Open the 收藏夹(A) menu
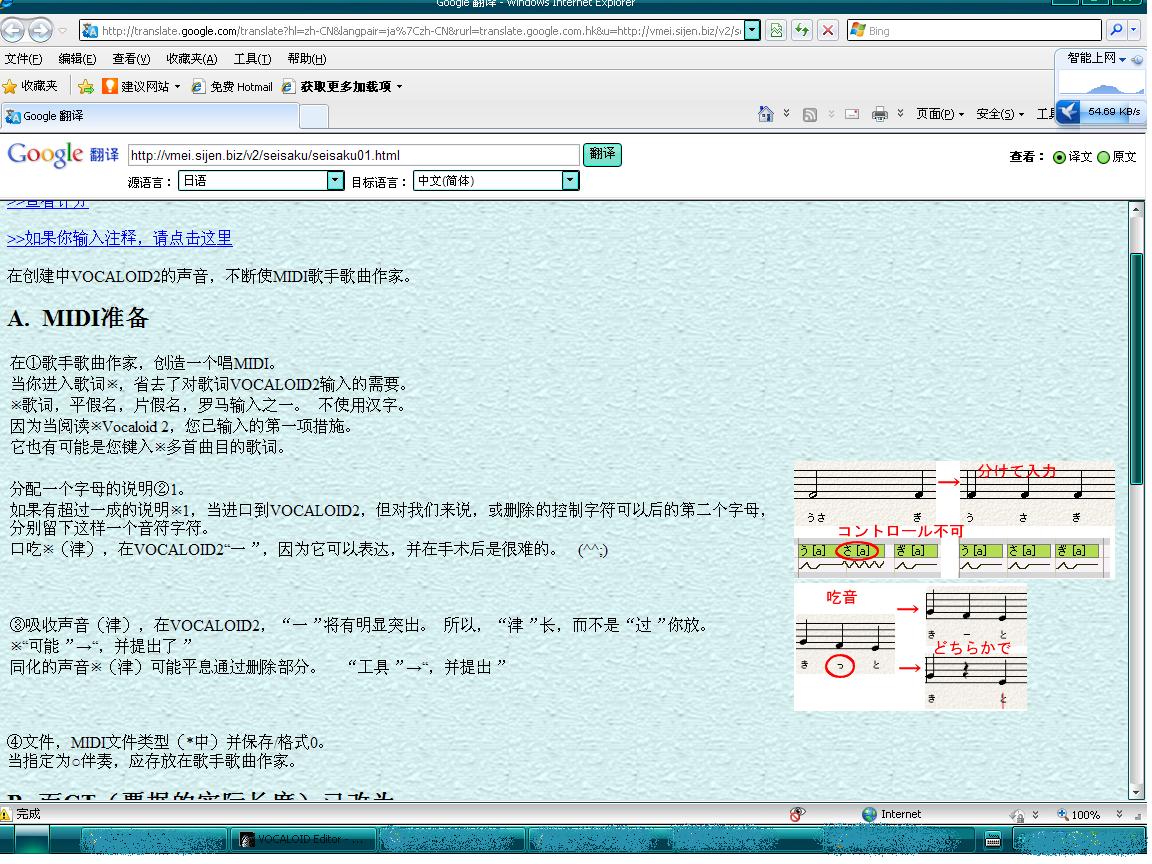The height and width of the screenshot is (864, 1152). [192, 59]
